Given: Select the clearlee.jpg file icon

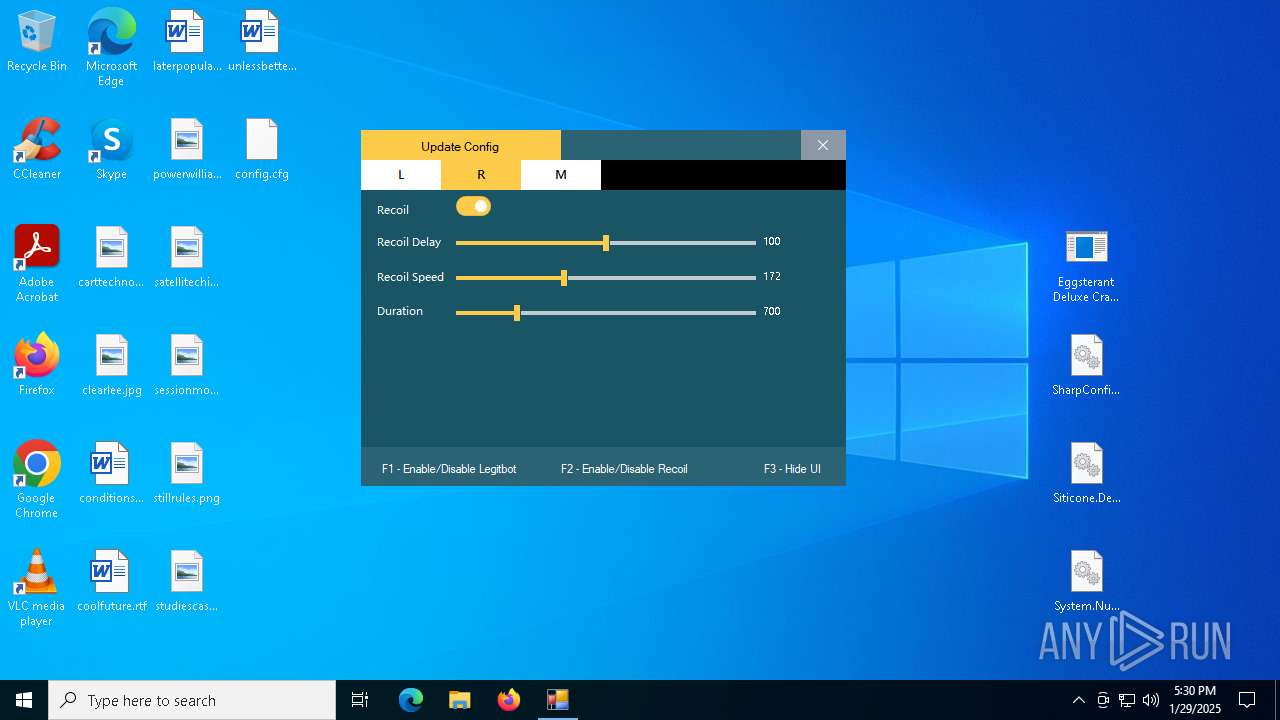Looking at the screenshot, I should (111, 365).
